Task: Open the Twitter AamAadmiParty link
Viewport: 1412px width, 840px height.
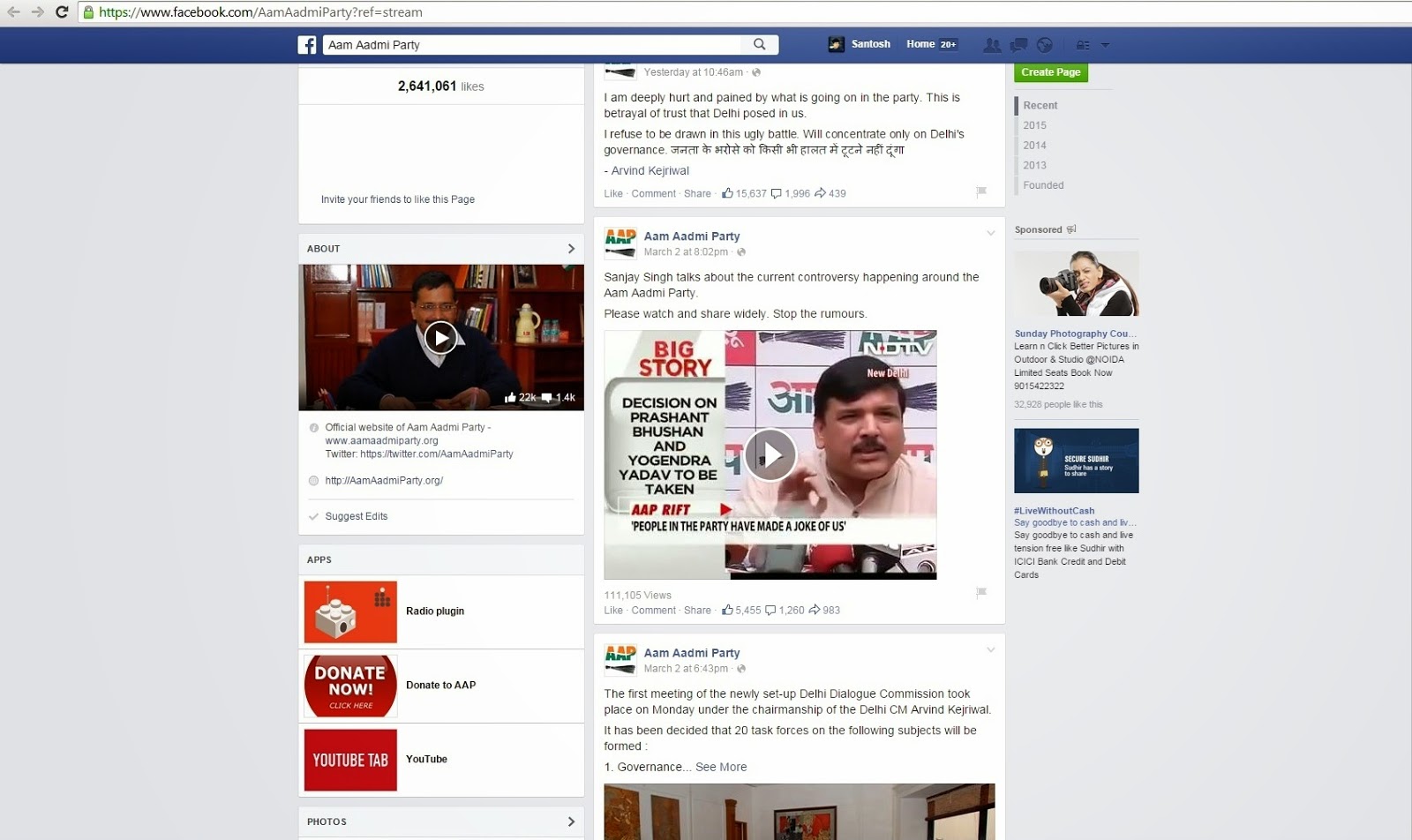Action: point(437,454)
